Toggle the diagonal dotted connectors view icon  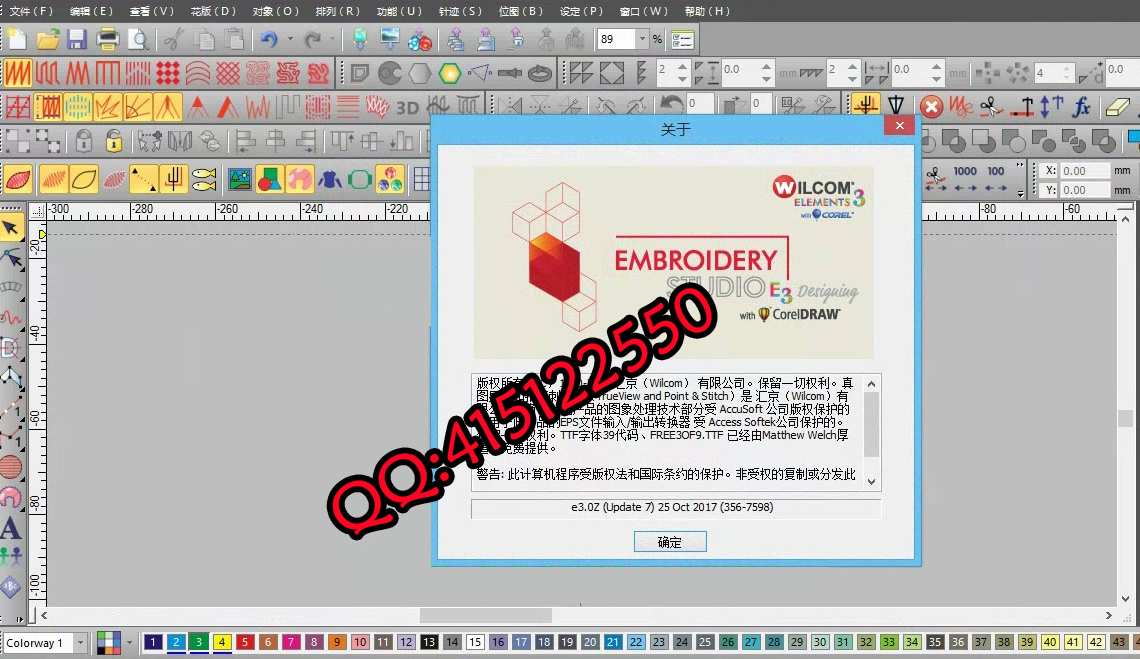tap(143, 179)
